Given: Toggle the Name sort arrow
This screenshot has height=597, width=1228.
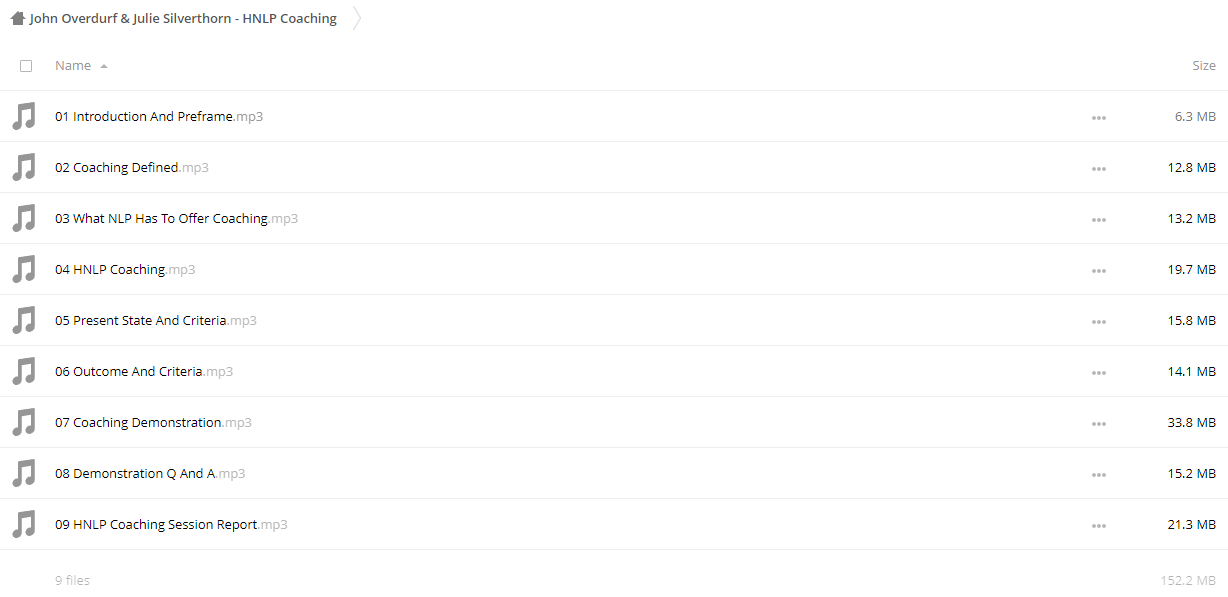Looking at the screenshot, I should click(x=104, y=66).
